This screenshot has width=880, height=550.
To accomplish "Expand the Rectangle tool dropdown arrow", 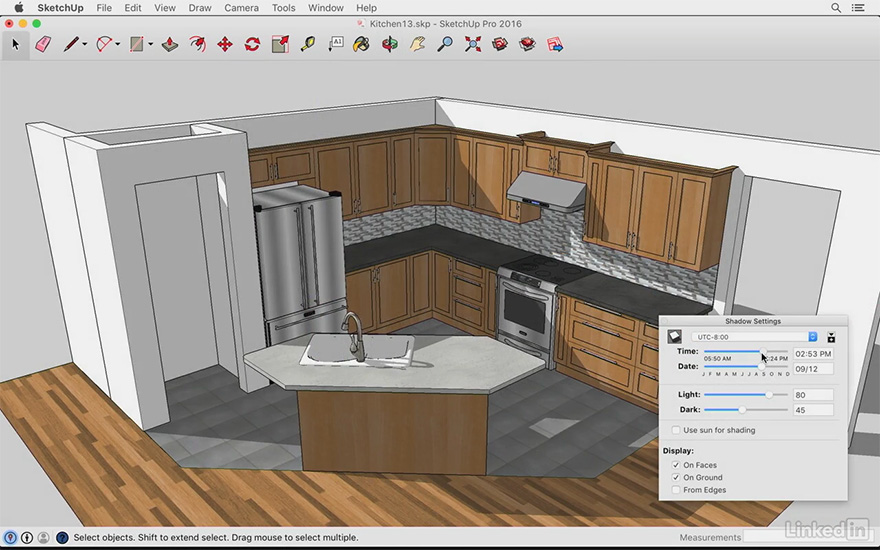I will [150, 44].
